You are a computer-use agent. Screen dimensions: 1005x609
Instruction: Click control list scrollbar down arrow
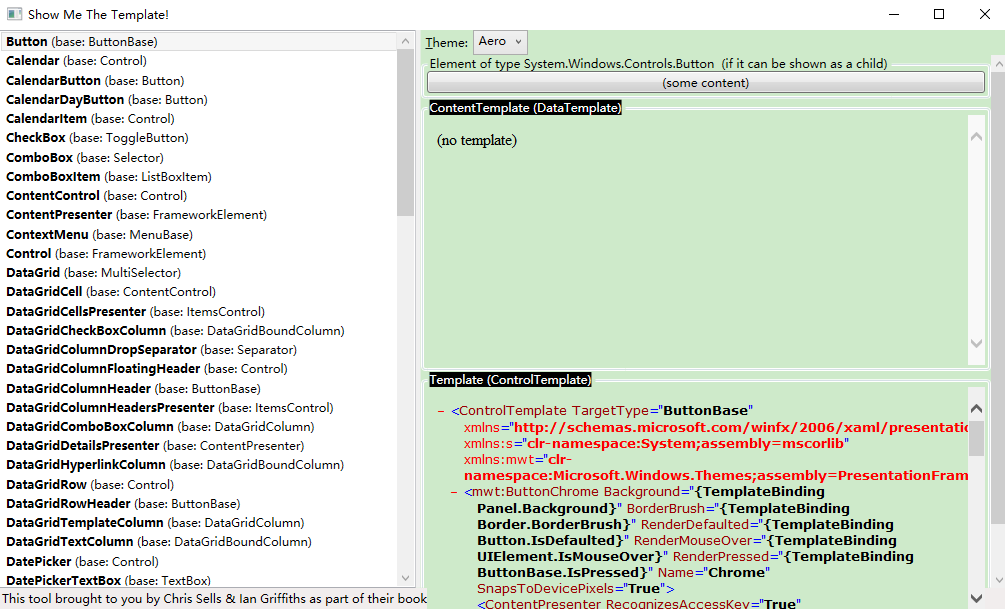tap(405, 578)
